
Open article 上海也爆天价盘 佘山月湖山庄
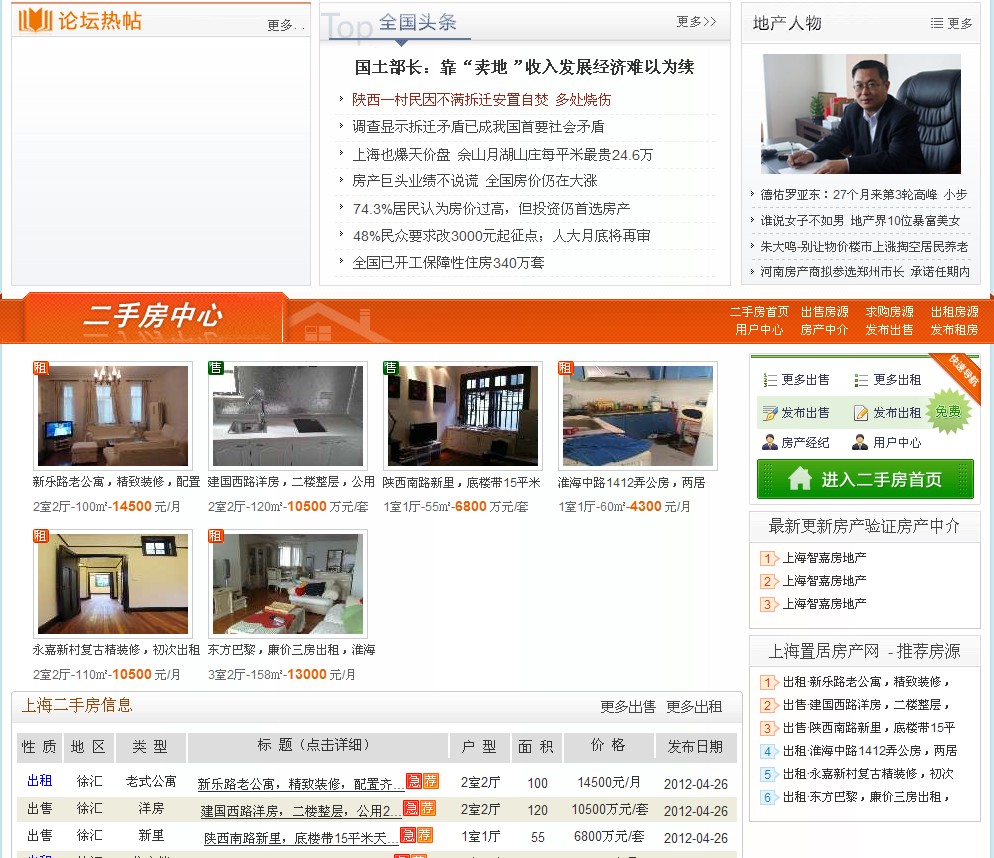pyautogui.click(x=502, y=155)
